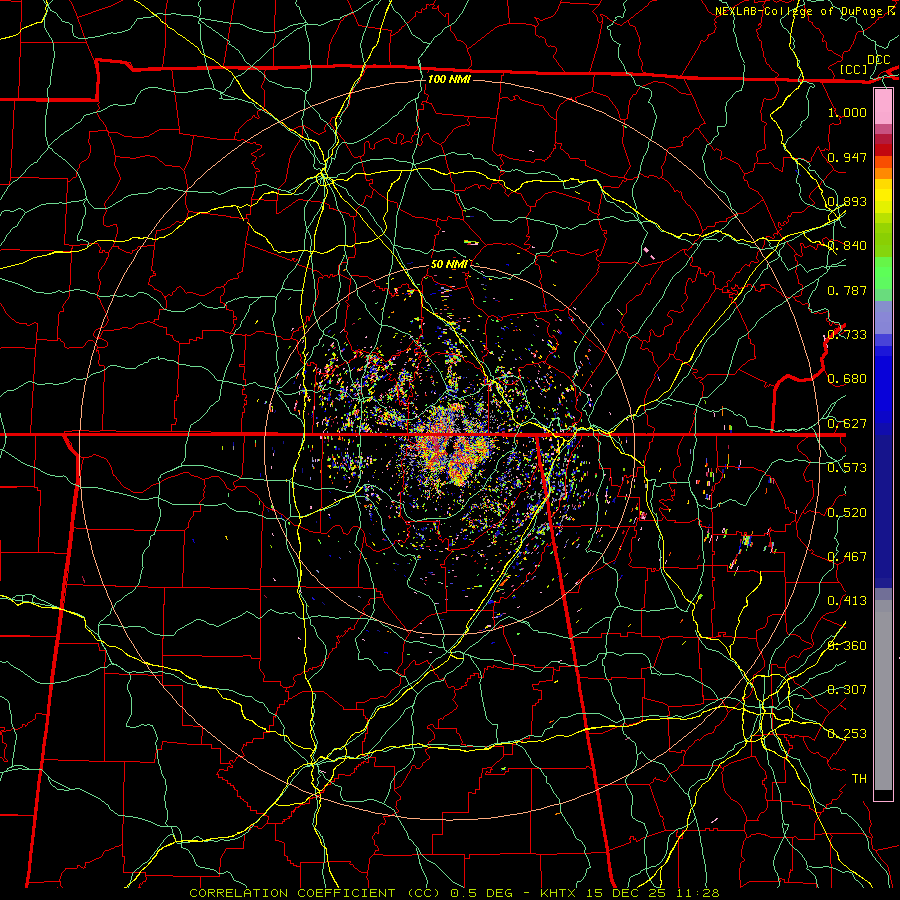Click the 0.680 scale value
This screenshot has height=900, width=900.
point(847,379)
